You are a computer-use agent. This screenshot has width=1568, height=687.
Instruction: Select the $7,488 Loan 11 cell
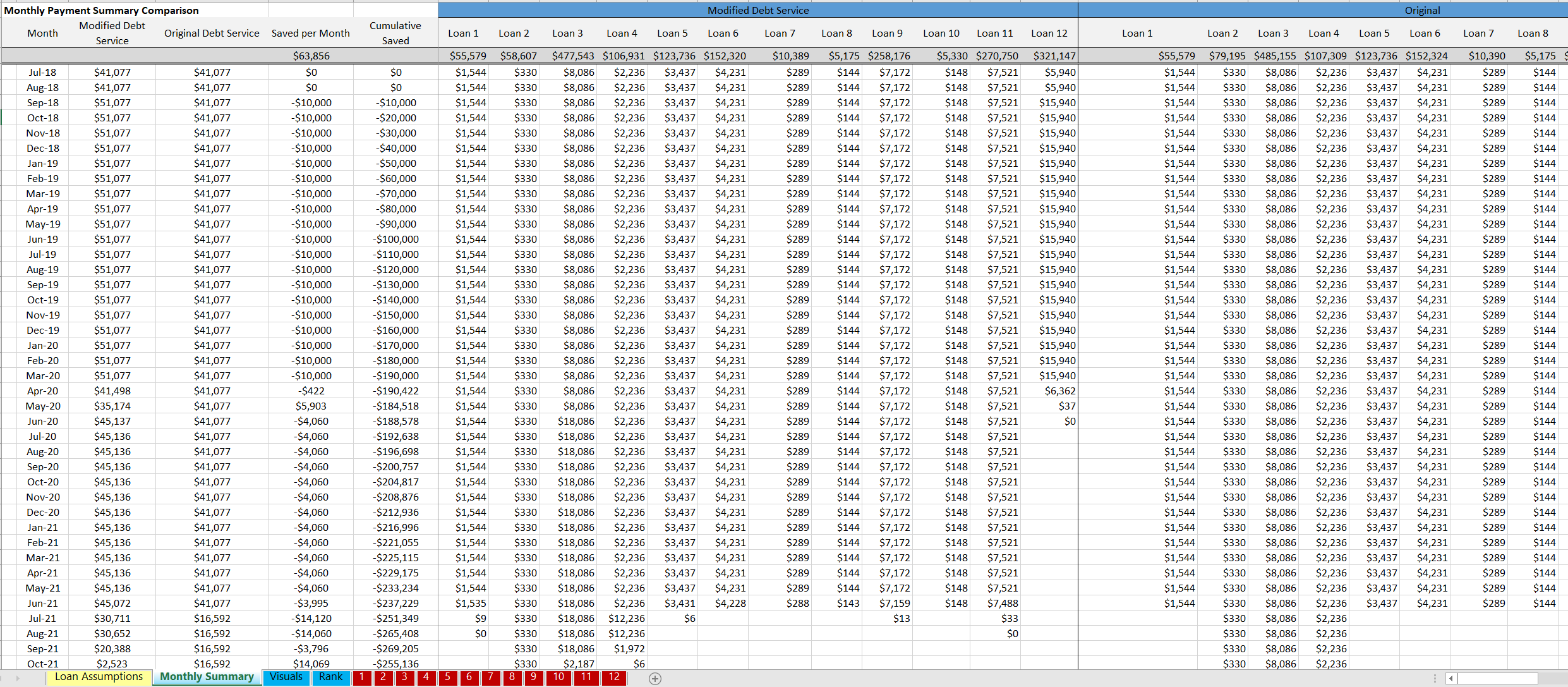point(995,603)
